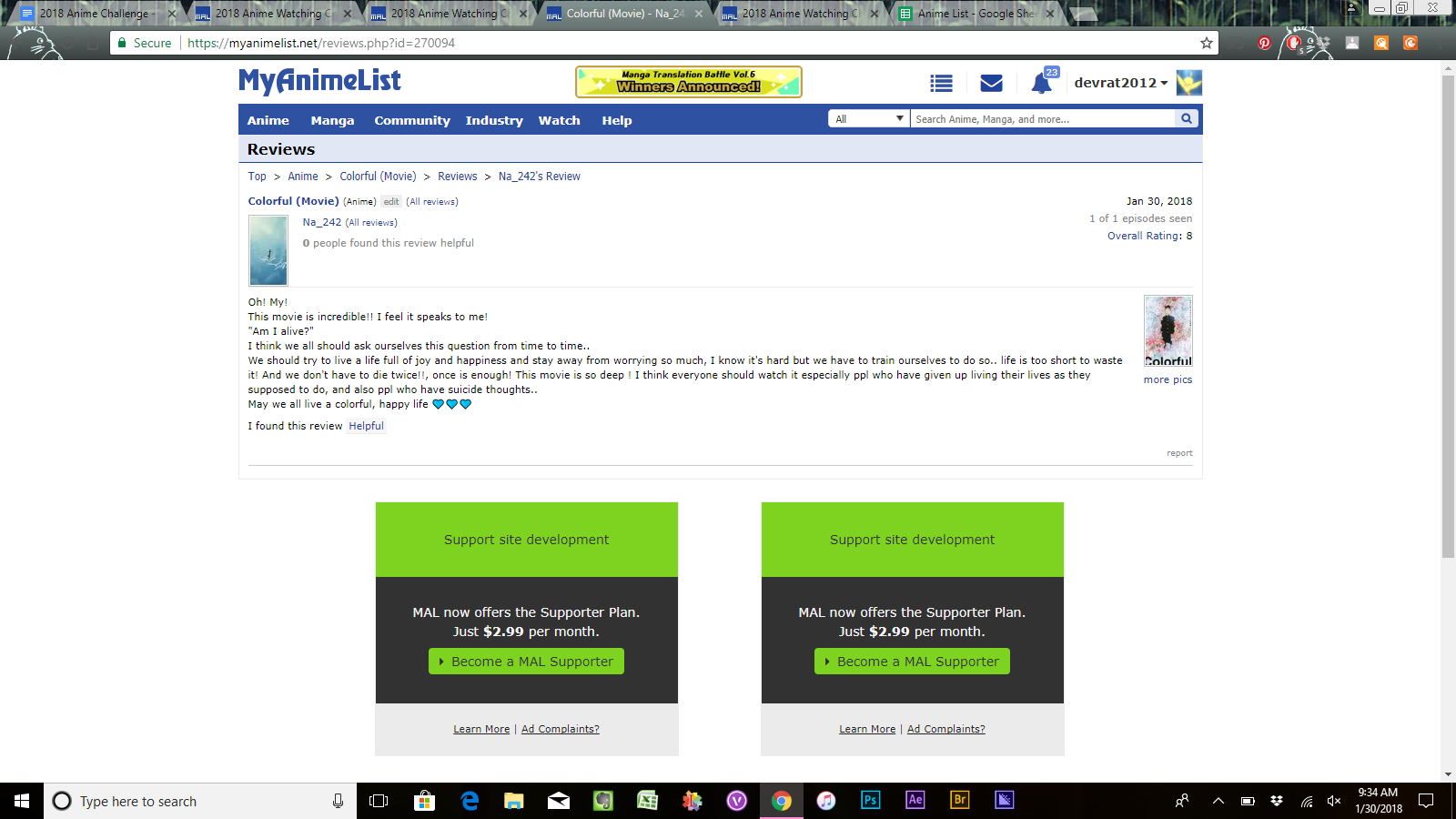Open iTunes from the taskbar
Image resolution: width=1456 pixels, height=819 pixels.
click(826, 801)
